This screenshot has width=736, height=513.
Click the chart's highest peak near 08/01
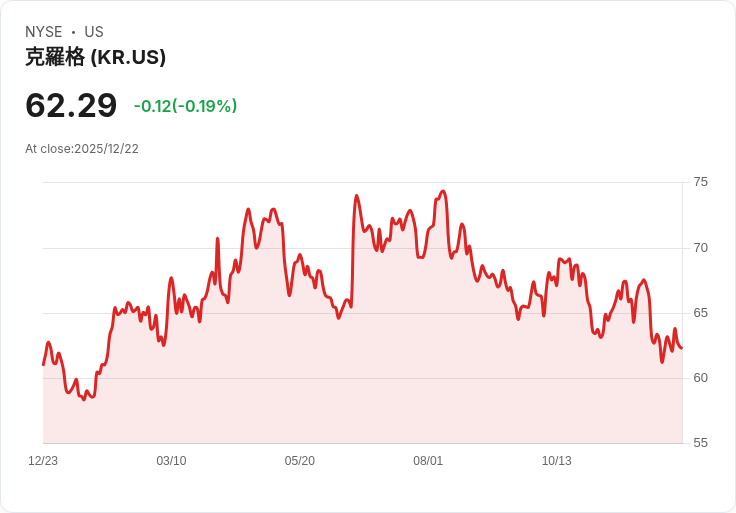tap(443, 191)
